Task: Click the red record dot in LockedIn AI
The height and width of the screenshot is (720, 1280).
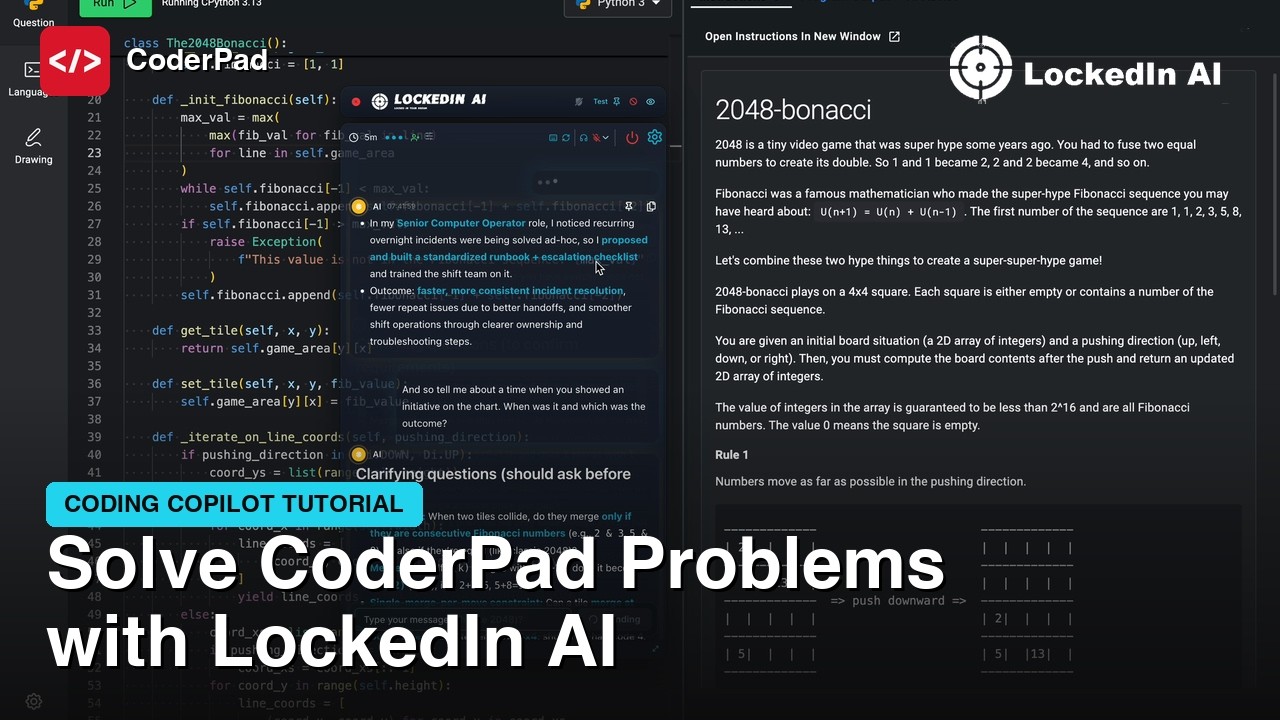Action: (356, 102)
